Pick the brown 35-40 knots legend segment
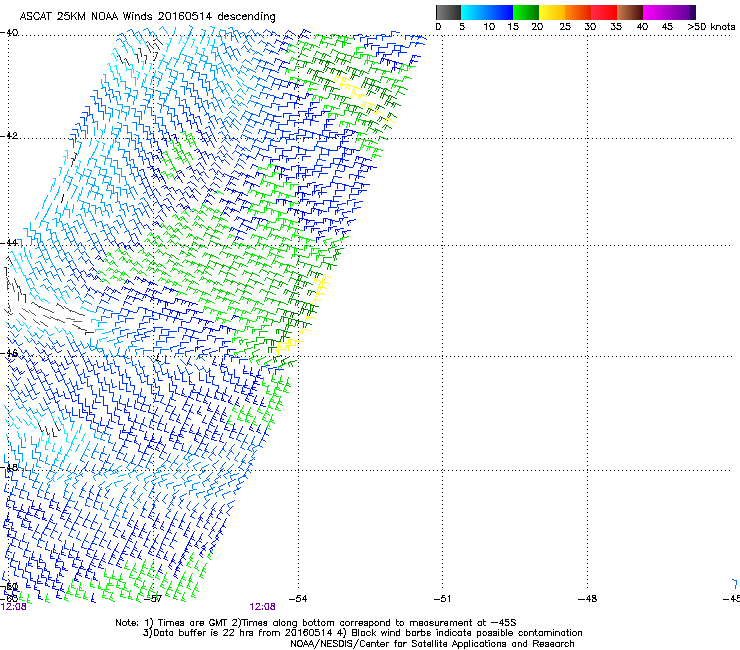The height and width of the screenshot is (650, 740). pos(630,12)
